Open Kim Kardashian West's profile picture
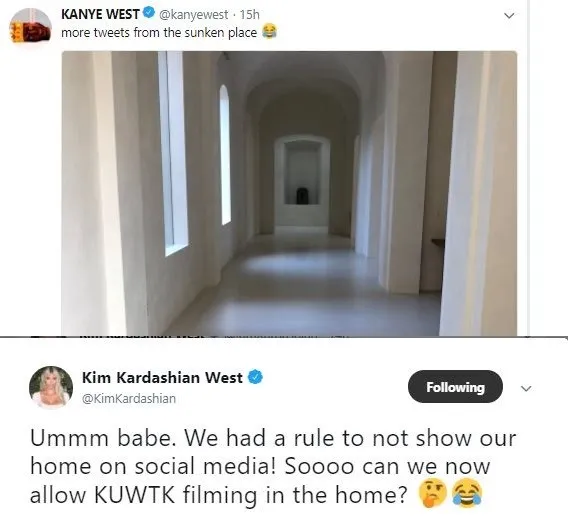The image size is (568, 518). click(51, 387)
